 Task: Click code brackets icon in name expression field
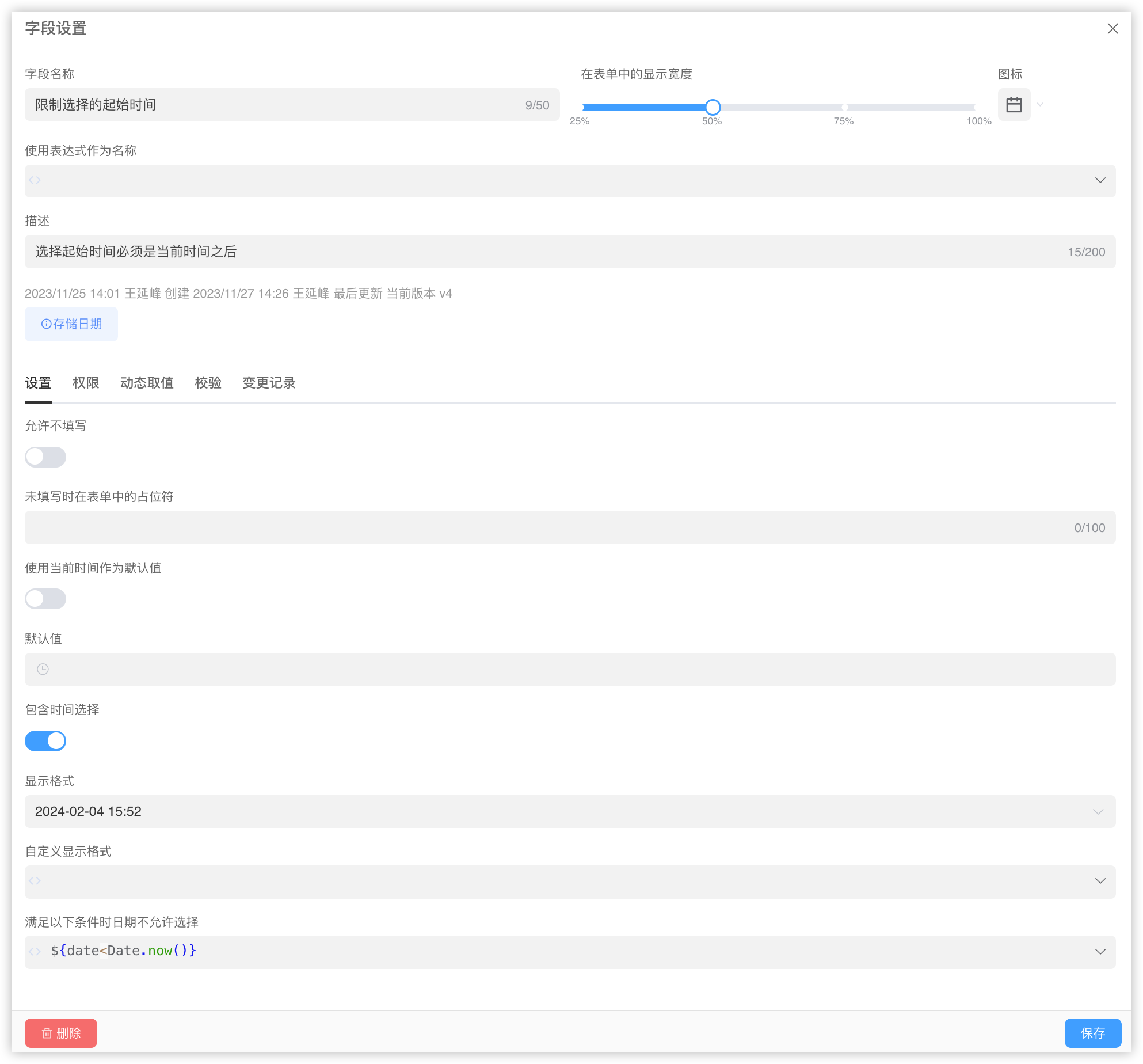35,180
